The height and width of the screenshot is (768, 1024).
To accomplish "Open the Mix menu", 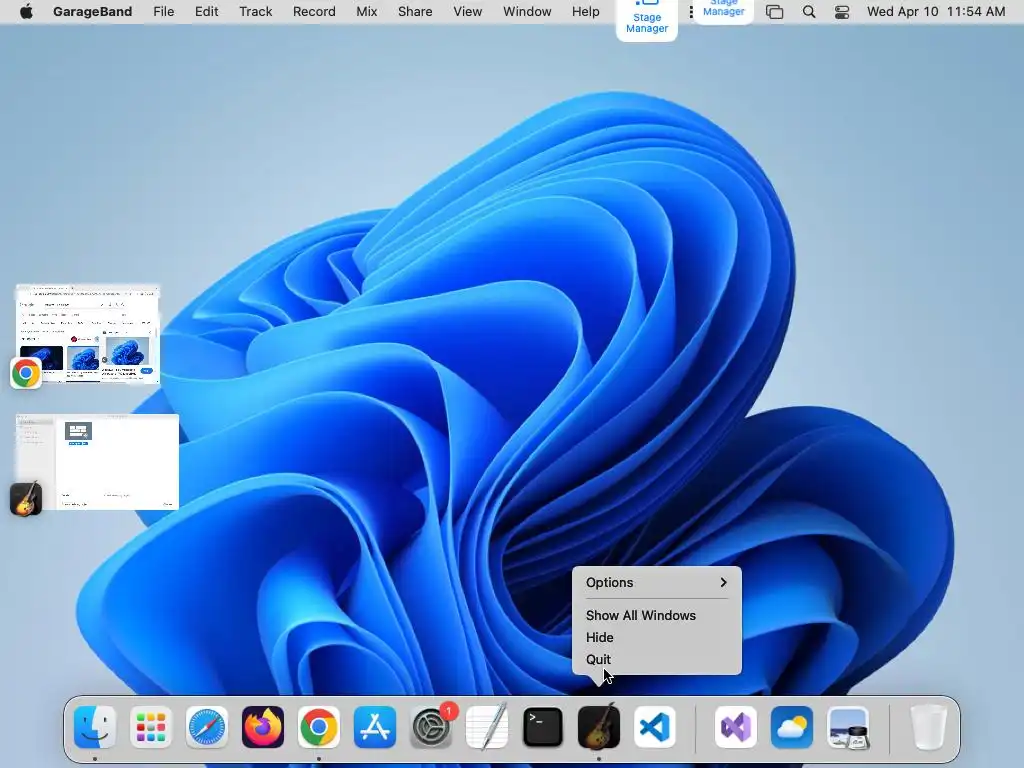I will [x=366, y=11].
